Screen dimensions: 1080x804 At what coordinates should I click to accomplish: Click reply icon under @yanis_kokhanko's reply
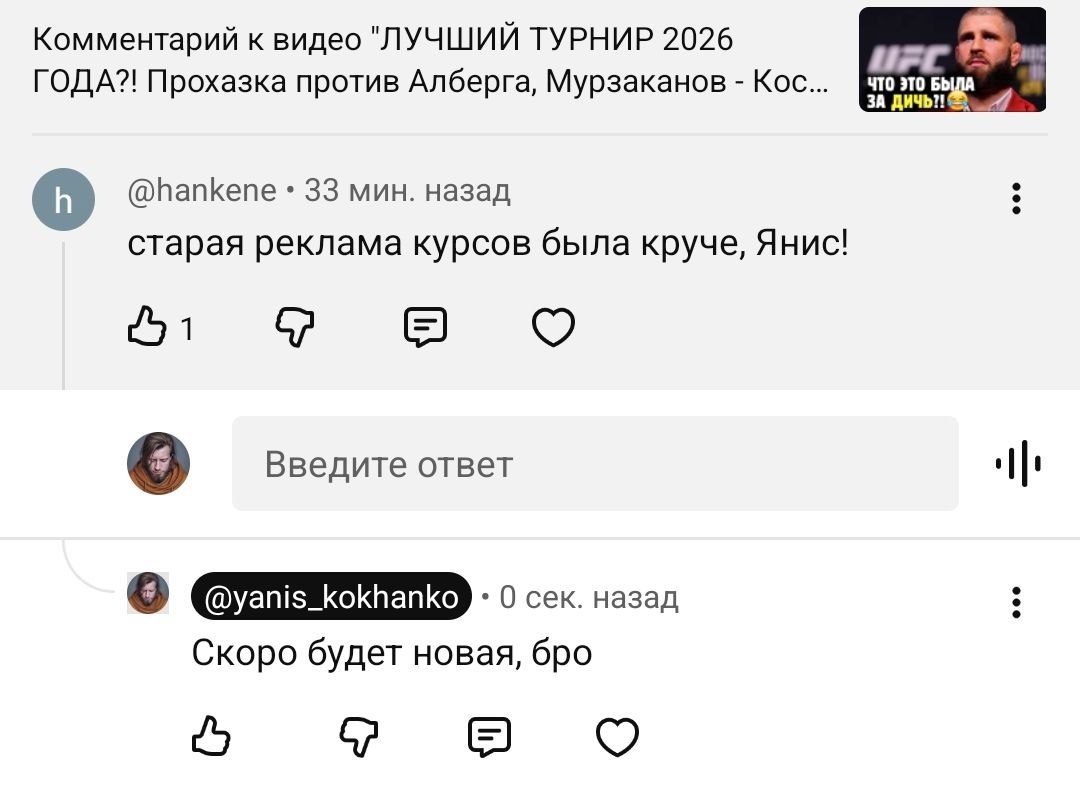click(x=488, y=738)
